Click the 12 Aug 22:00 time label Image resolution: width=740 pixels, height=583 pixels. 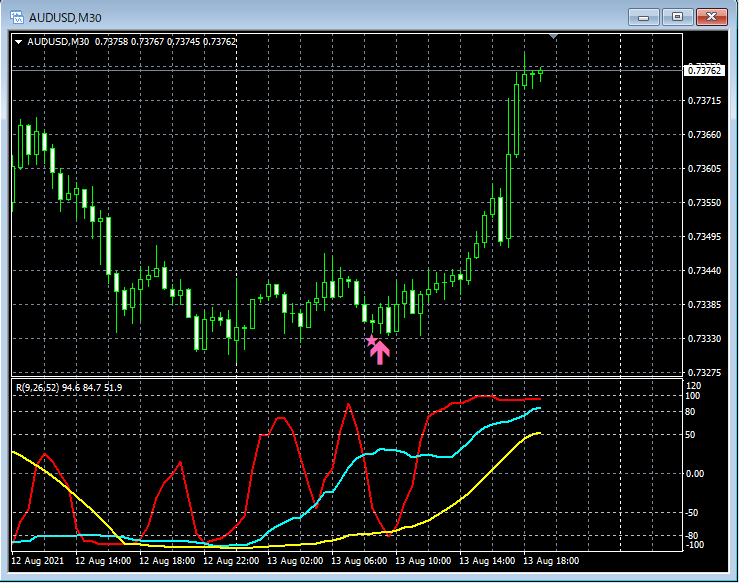click(x=231, y=561)
